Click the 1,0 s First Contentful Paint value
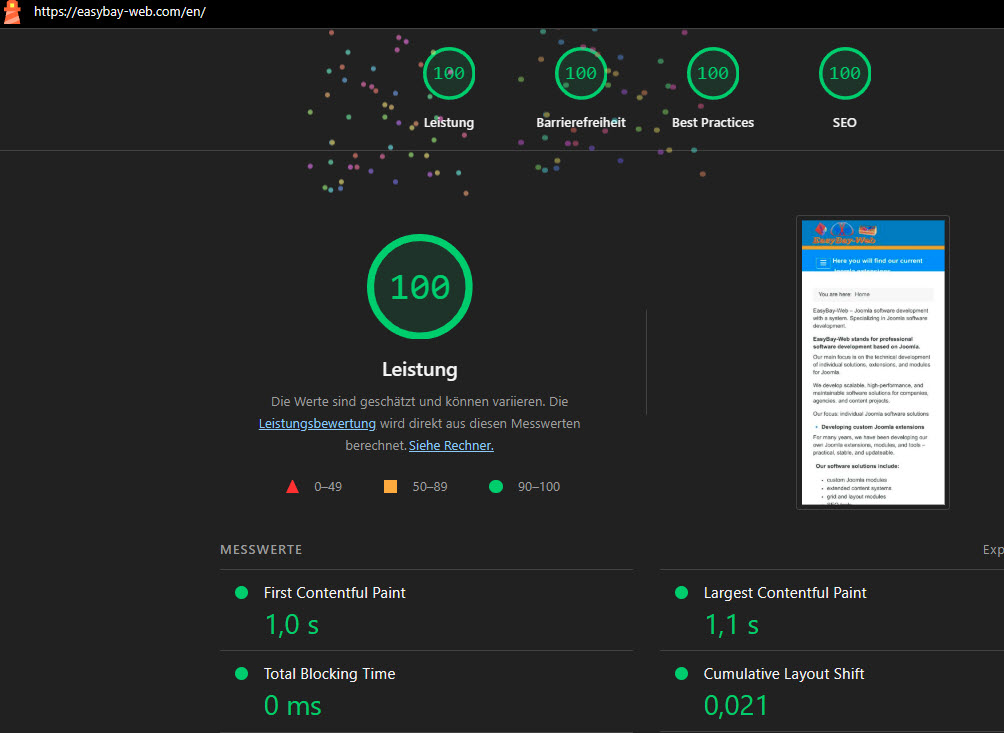 pyautogui.click(x=292, y=625)
